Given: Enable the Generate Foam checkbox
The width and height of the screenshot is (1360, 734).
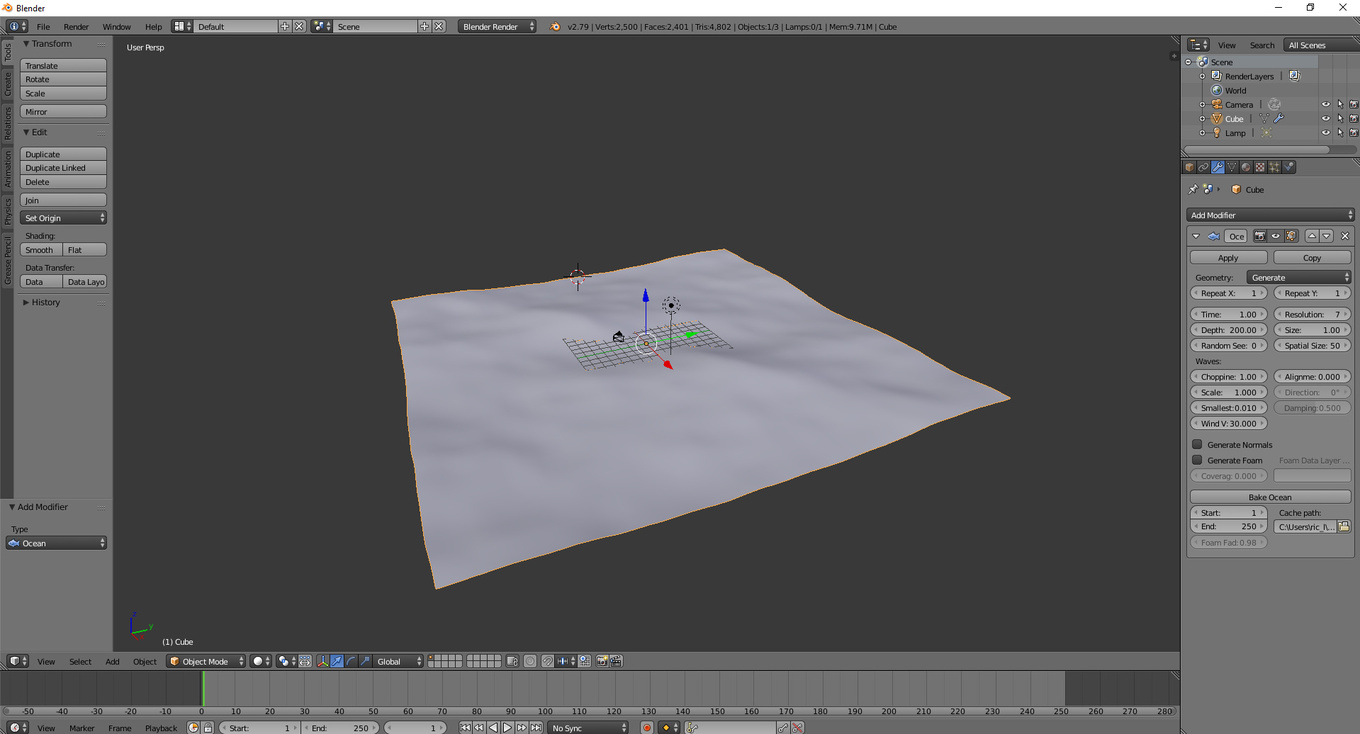Looking at the screenshot, I should click(1197, 460).
